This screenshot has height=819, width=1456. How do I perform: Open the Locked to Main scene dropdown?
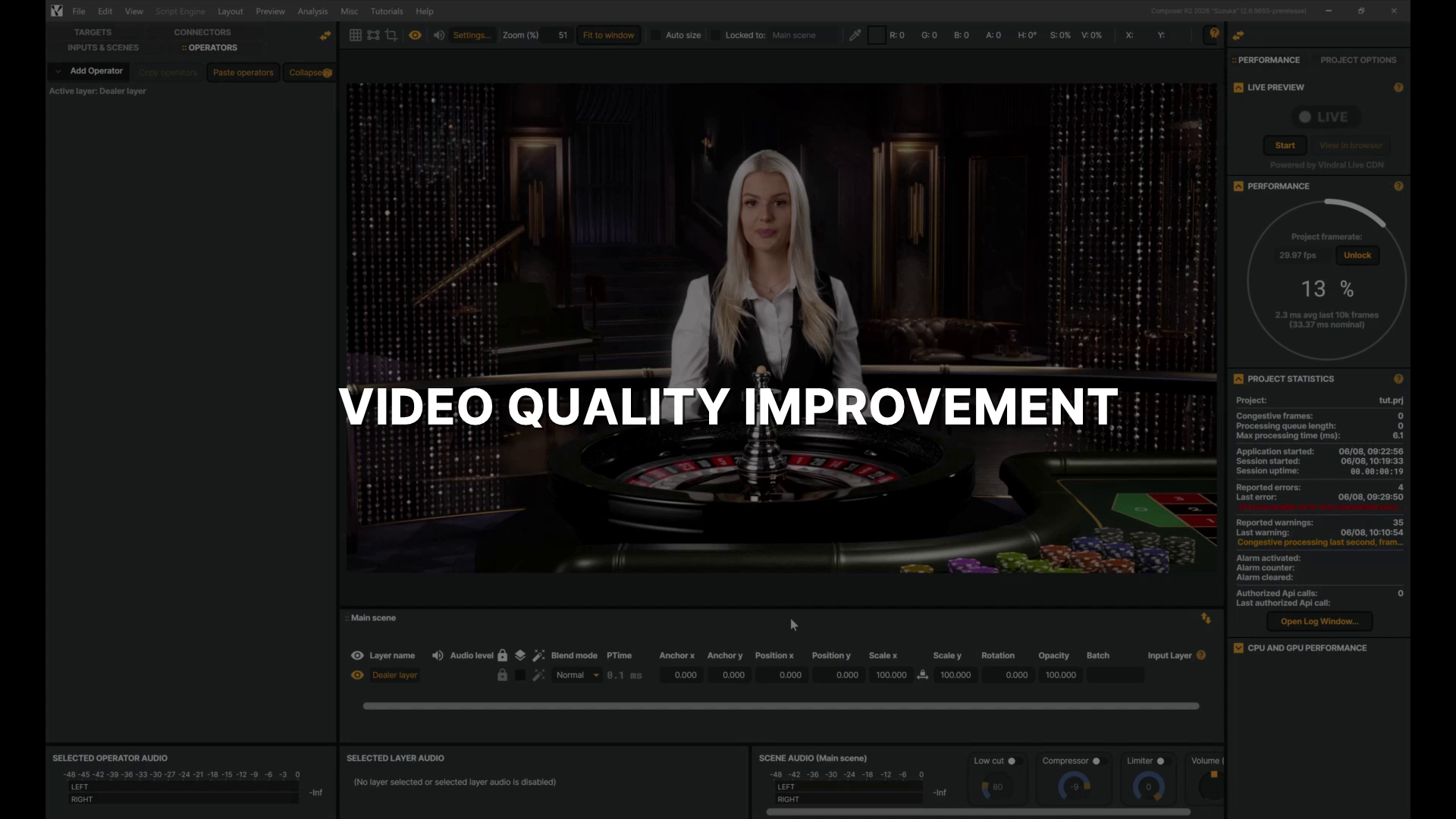(804, 35)
